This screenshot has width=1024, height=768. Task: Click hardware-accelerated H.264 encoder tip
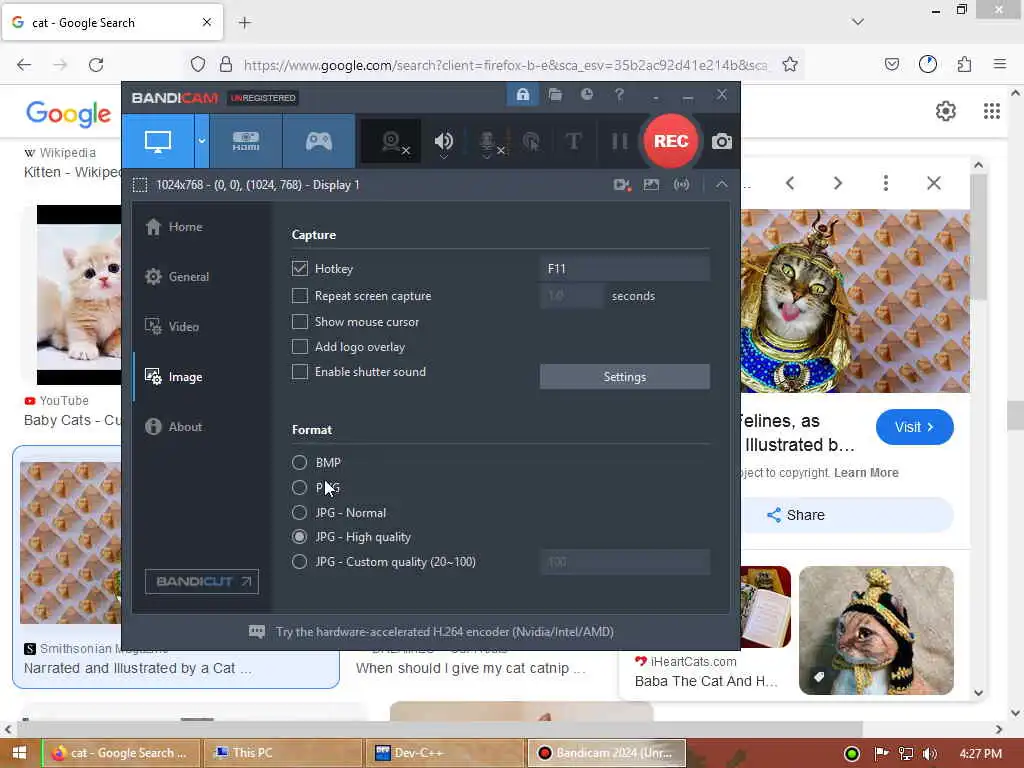[x=444, y=632]
